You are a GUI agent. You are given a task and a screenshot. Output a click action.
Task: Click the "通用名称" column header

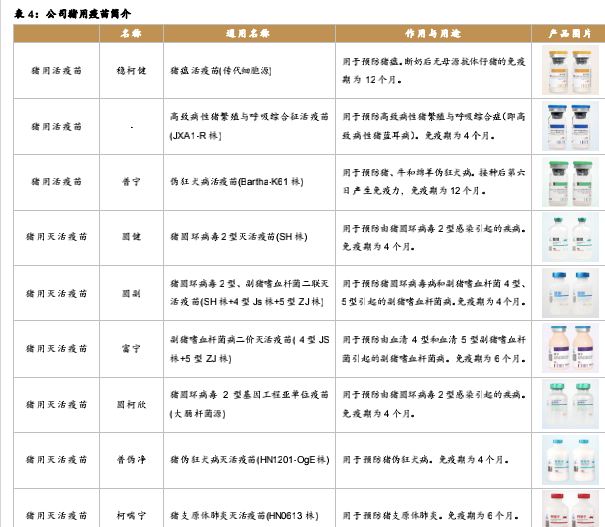pos(248,34)
